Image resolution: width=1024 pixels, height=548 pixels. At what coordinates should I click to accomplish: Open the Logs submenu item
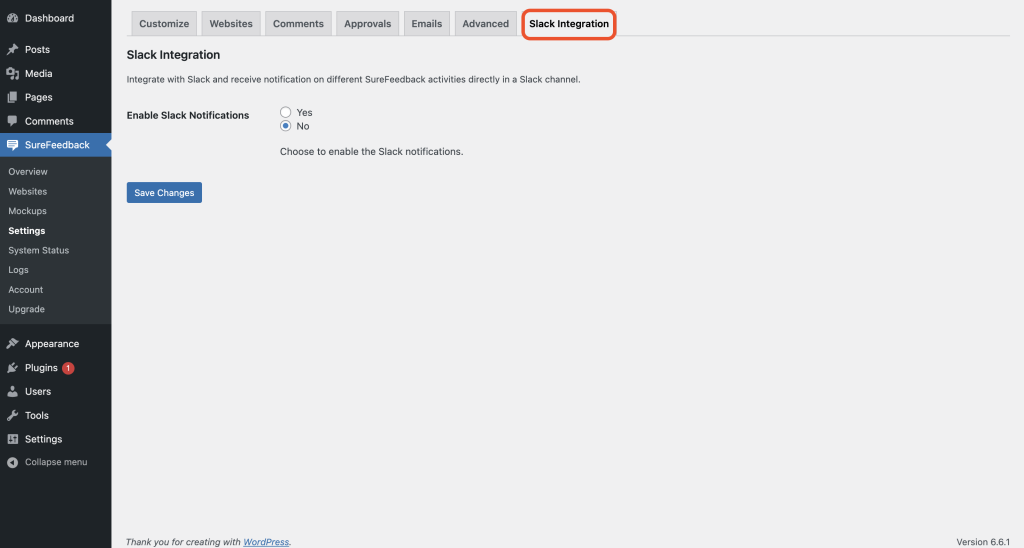18,270
